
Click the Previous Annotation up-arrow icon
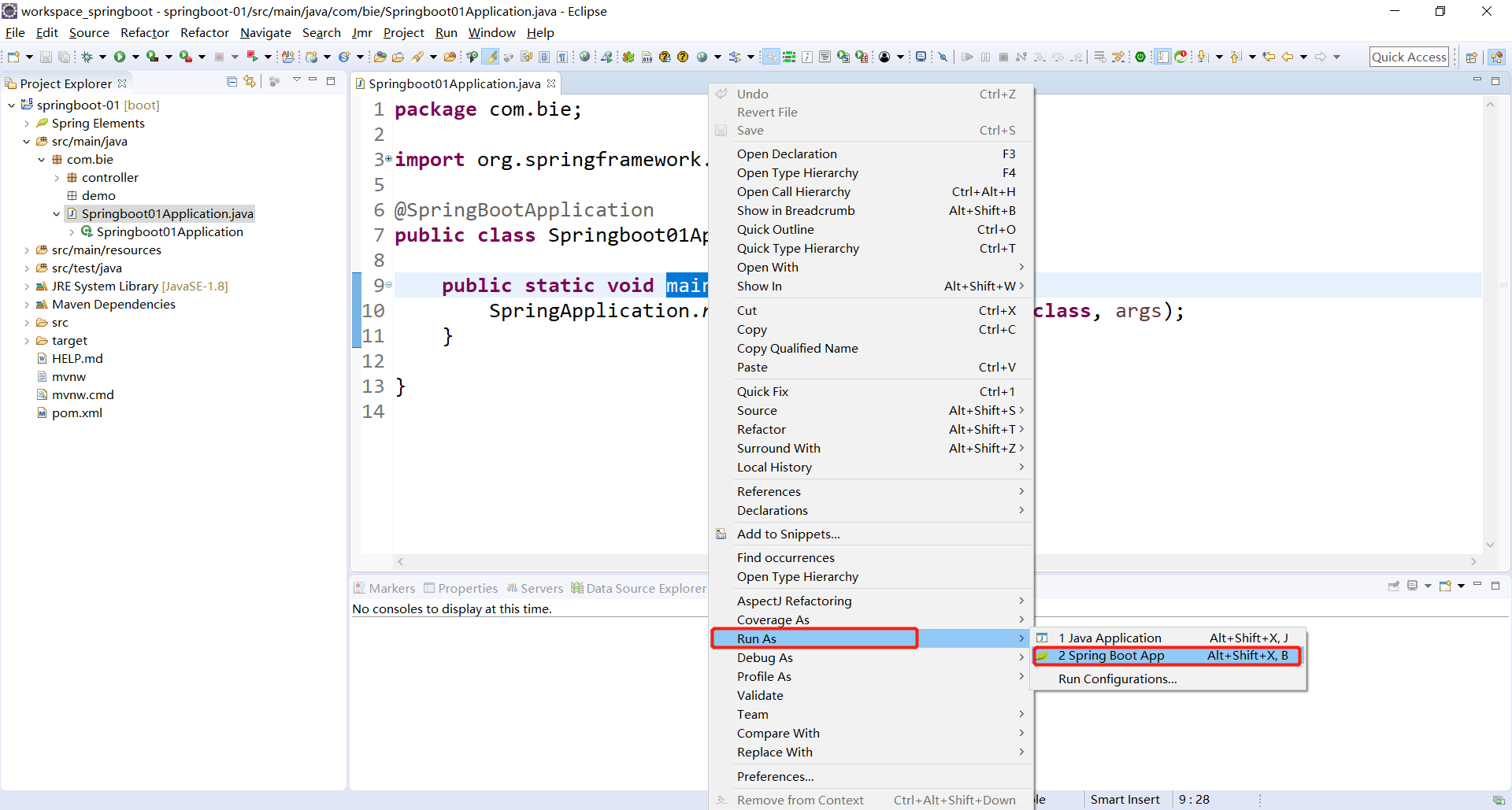pyautogui.click(x=1236, y=57)
